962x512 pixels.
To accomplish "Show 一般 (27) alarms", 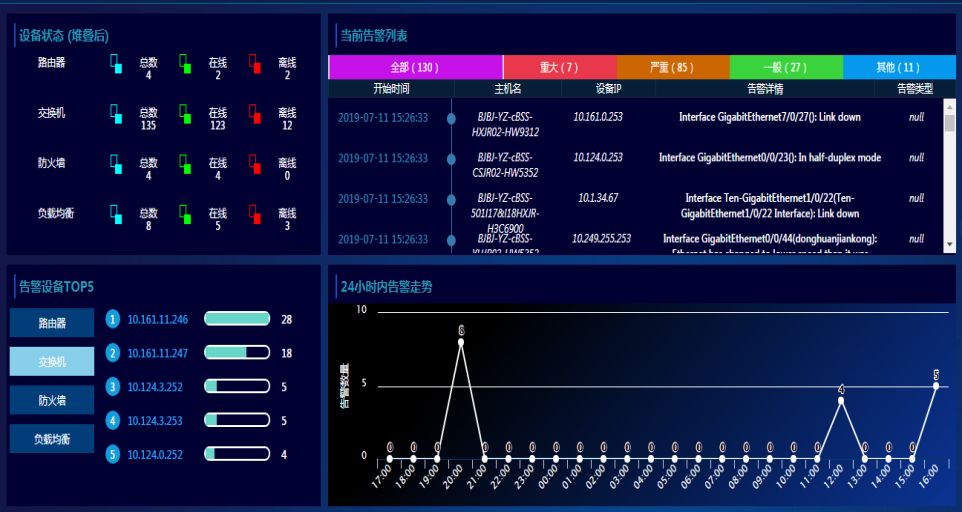I will pos(785,67).
